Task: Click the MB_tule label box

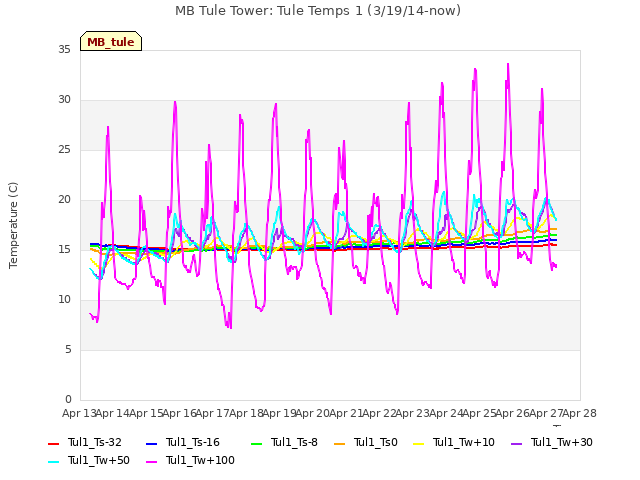Action: (x=111, y=41)
